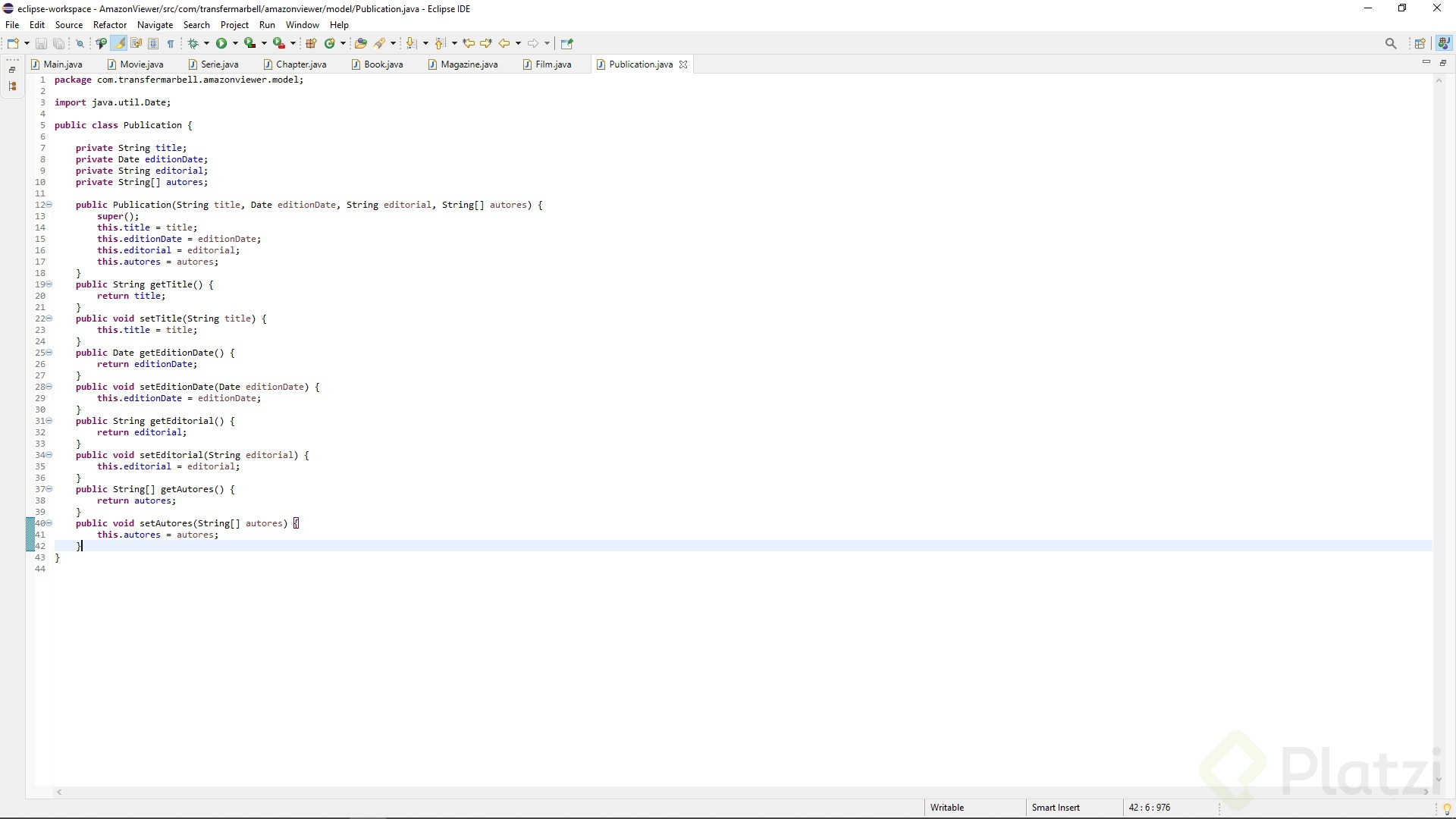Click the Debug bug icon

193,43
